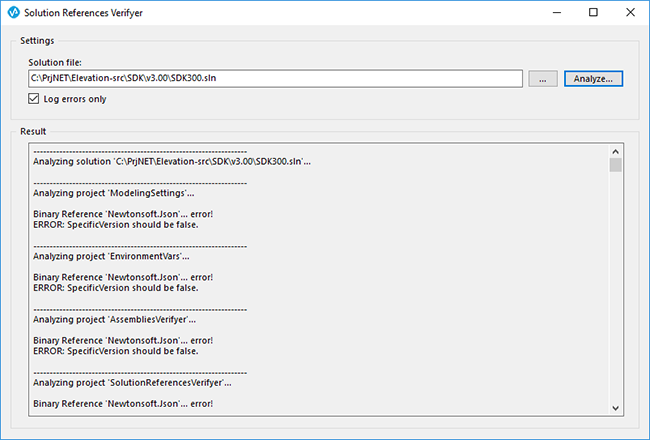Click the result scrollbar up arrow
The width and height of the screenshot is (650, 440).
[x=616, y=151]
